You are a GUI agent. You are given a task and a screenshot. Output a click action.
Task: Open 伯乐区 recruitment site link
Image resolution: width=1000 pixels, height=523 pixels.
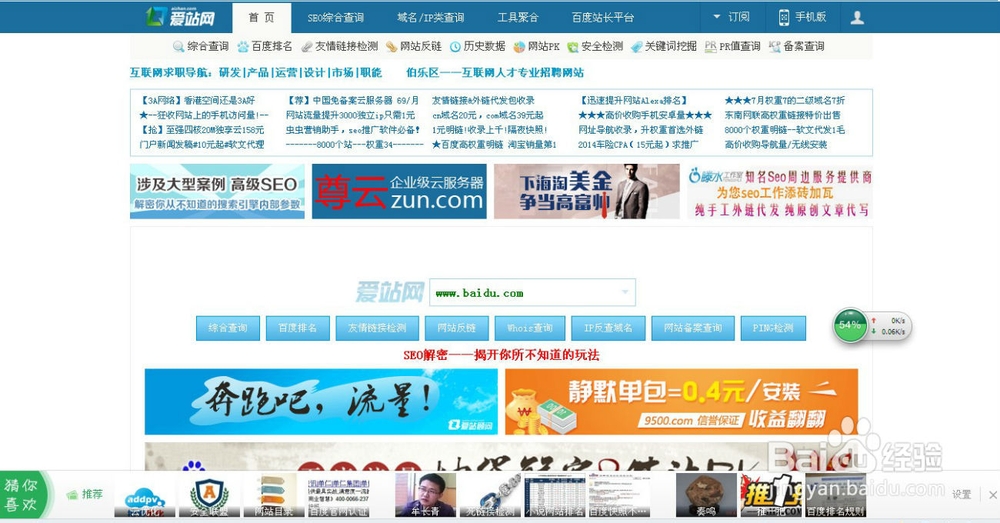pyautogui.click(x=495, y=73)
